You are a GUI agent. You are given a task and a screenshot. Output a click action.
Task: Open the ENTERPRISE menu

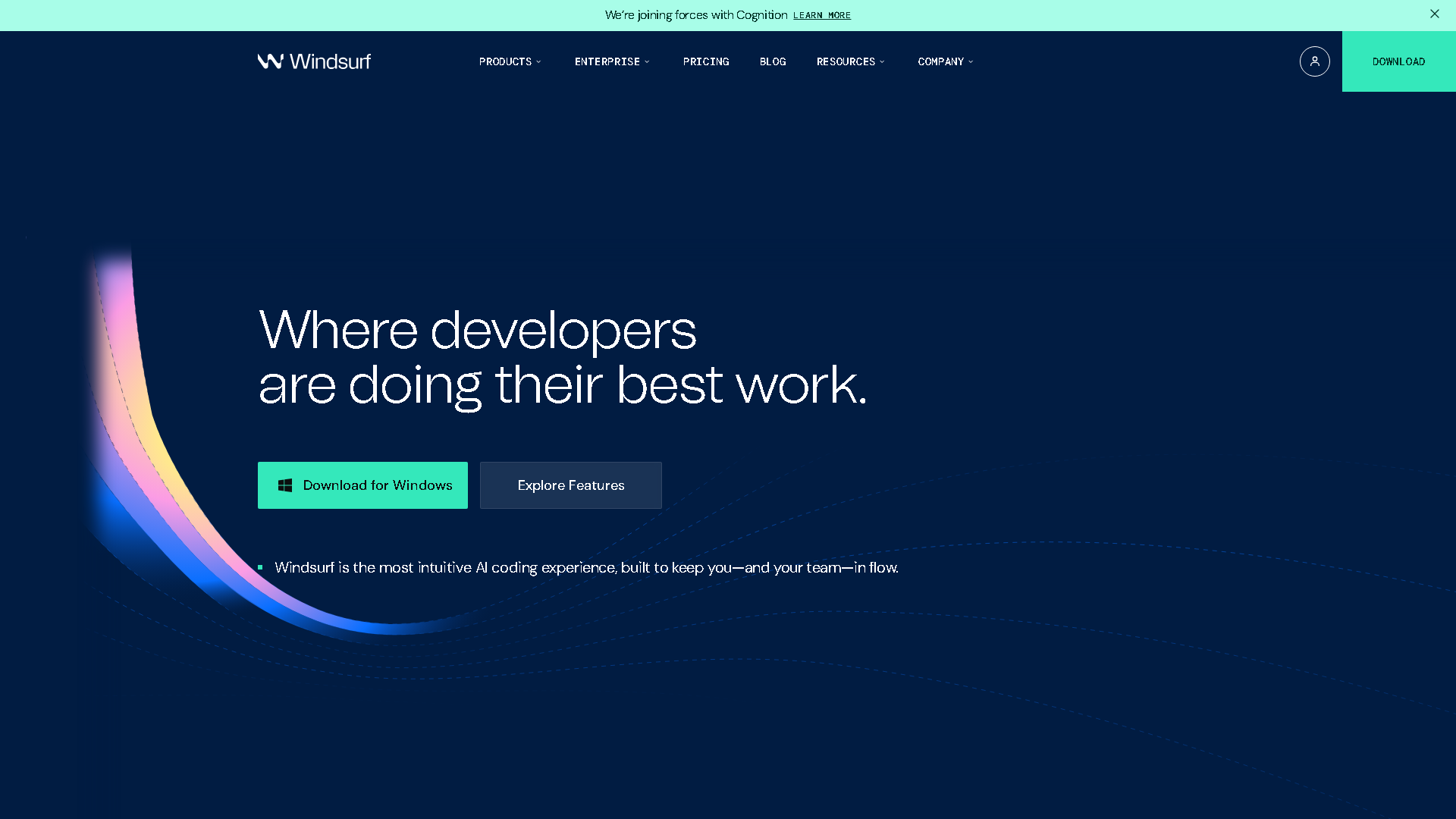tap(611, 61)
